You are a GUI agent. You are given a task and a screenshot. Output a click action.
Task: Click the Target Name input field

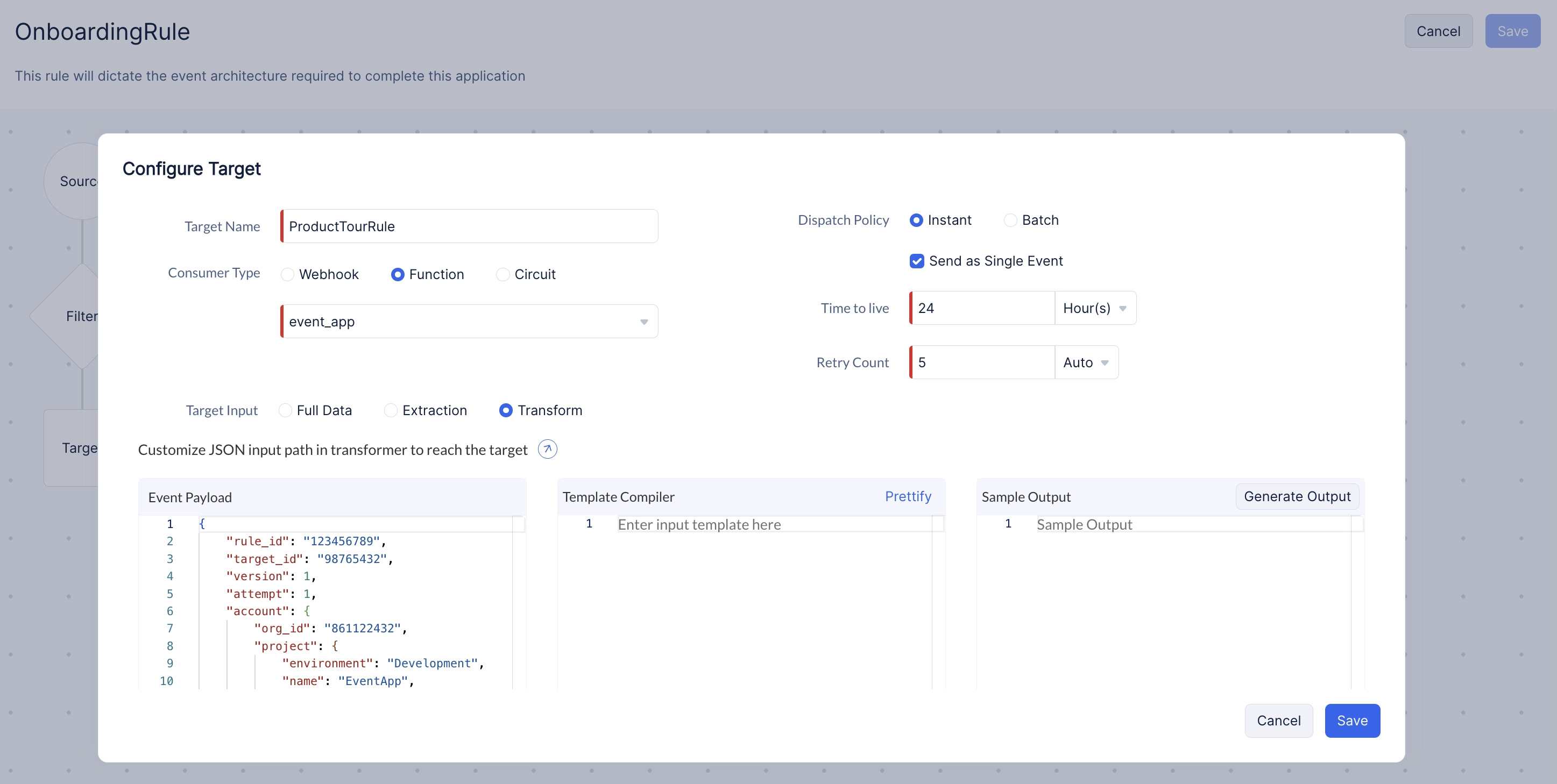coord(469,226)
